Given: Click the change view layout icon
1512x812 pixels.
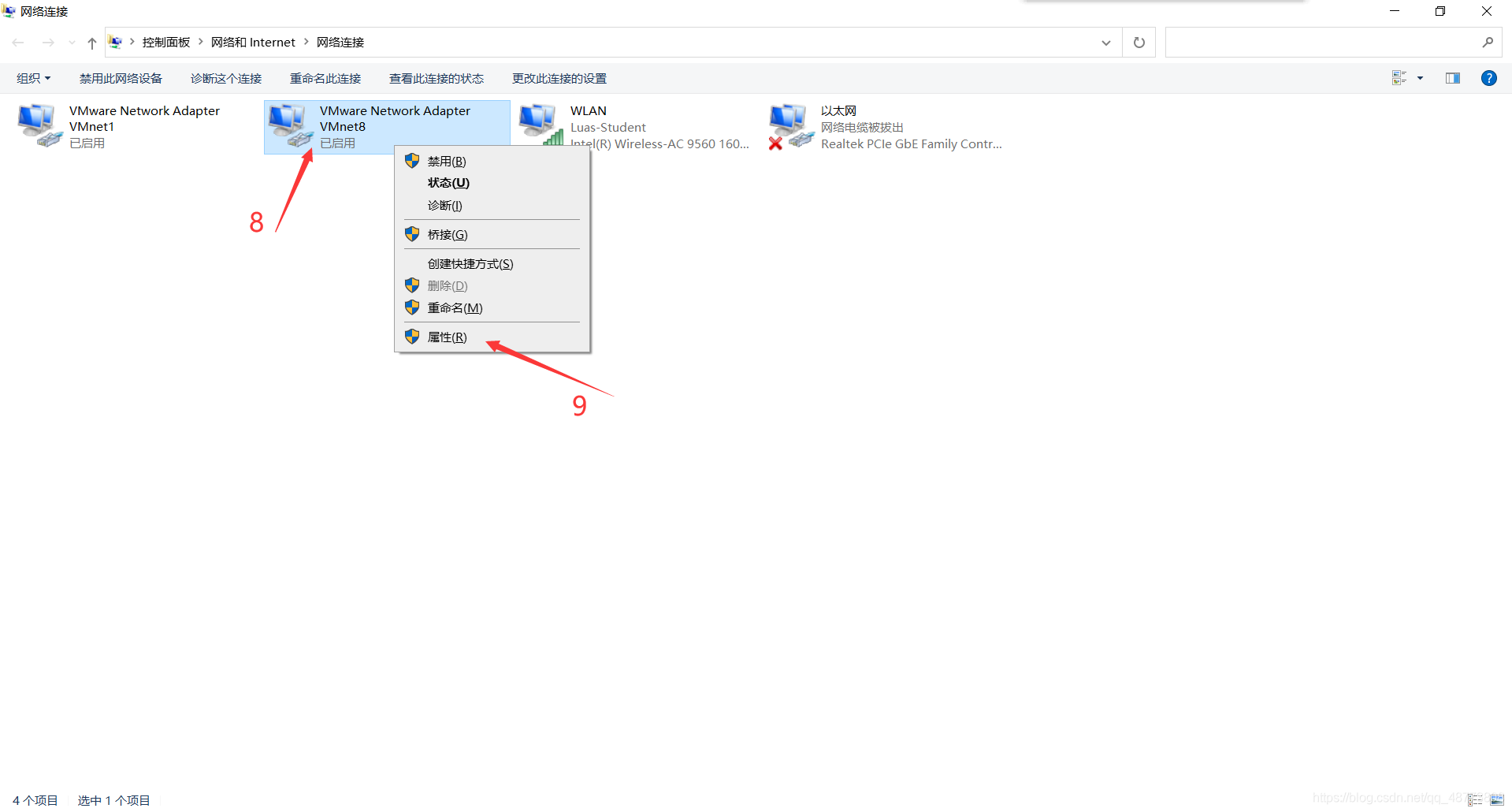Looking at the screenshot, I should coord(1399,78).
